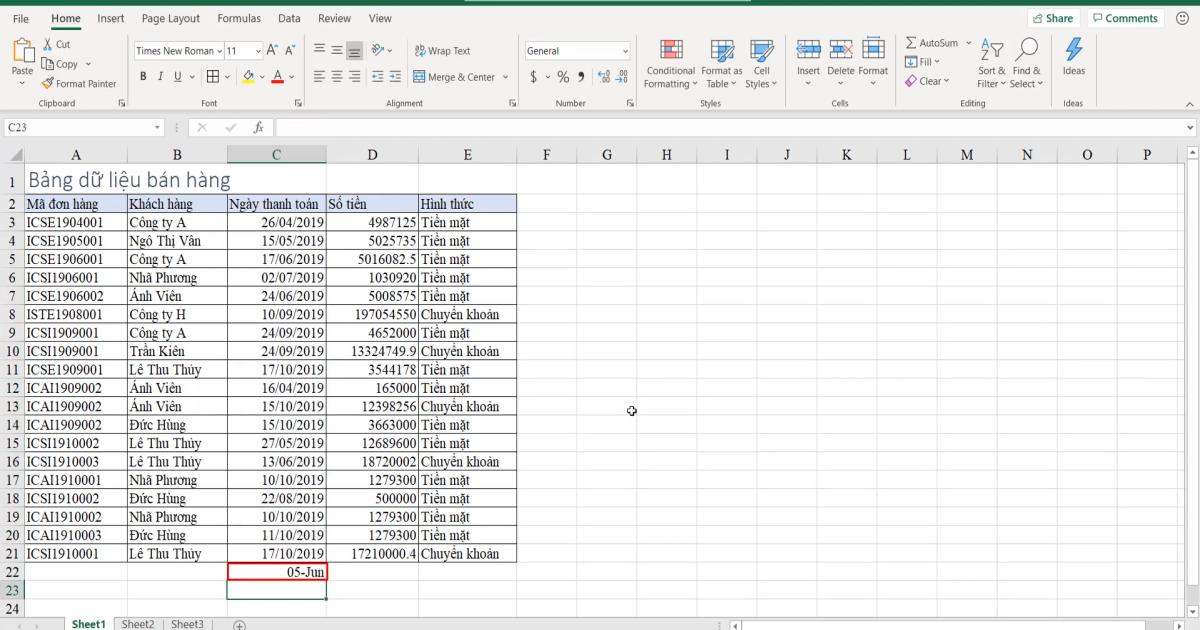Enable Wrap Text for the cell
Screen dimensions: 1200x630
coord(443,50)
